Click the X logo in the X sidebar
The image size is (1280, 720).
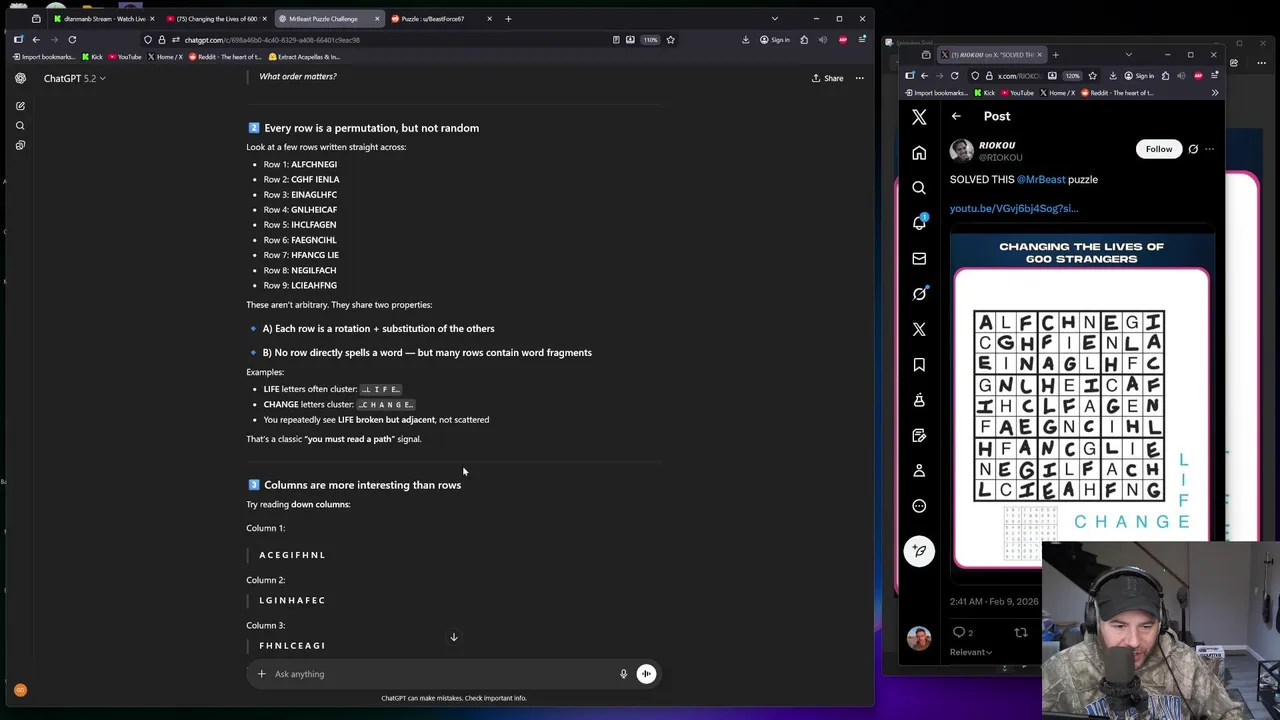919,117
